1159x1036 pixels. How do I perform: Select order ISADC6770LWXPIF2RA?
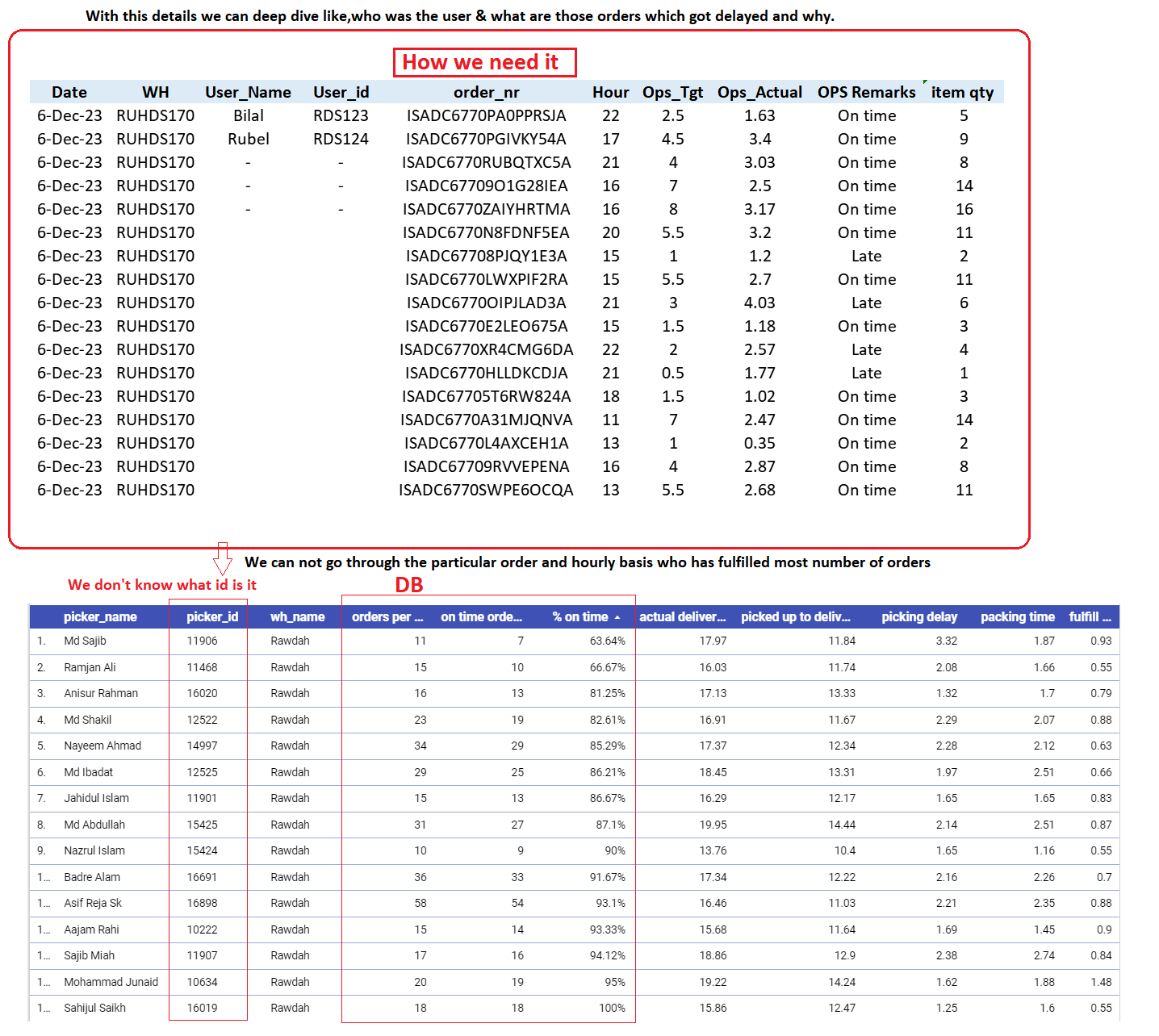click(x=487, y=279)
